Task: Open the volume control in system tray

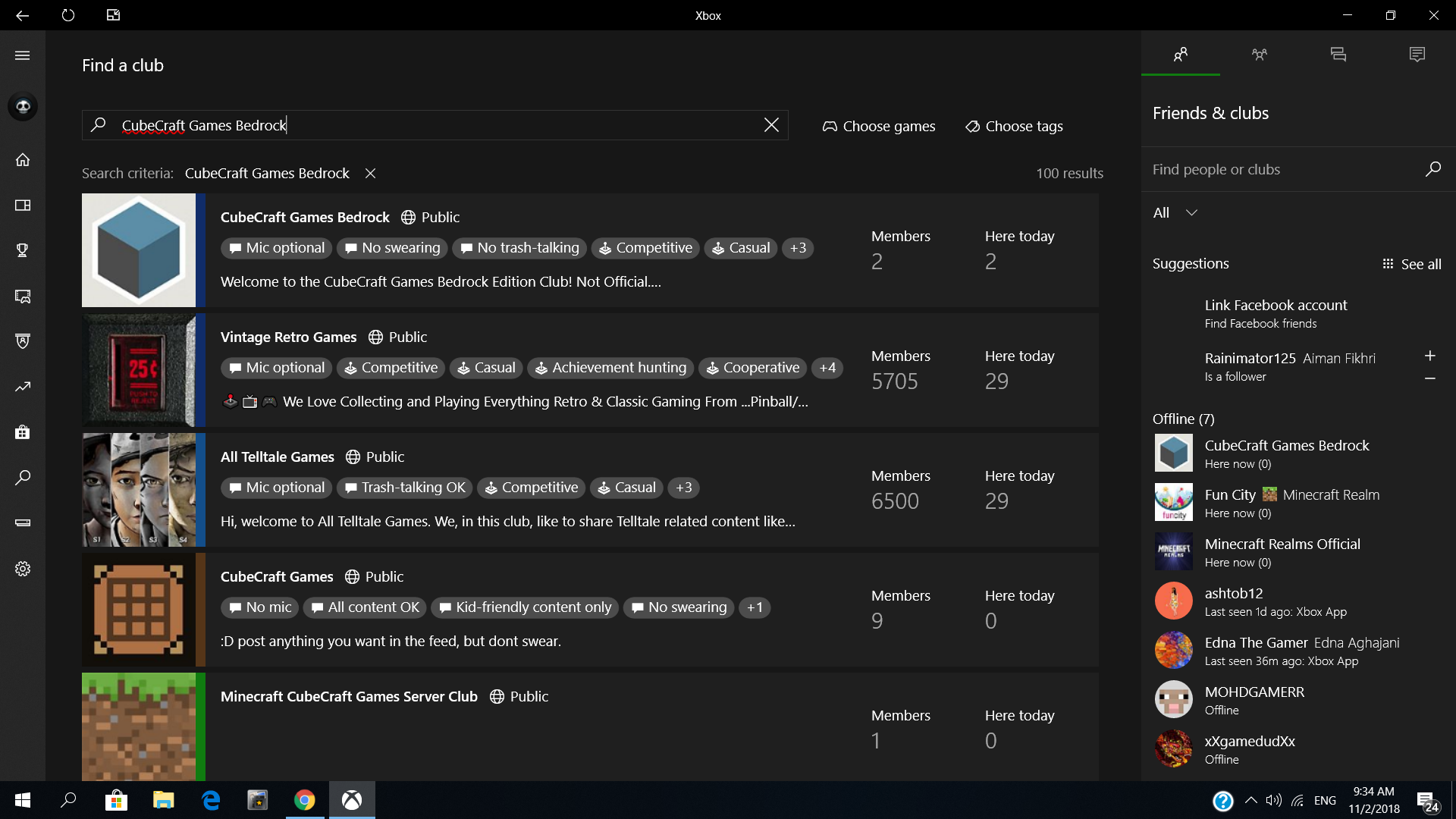Action: click(x=1274, y=800)
